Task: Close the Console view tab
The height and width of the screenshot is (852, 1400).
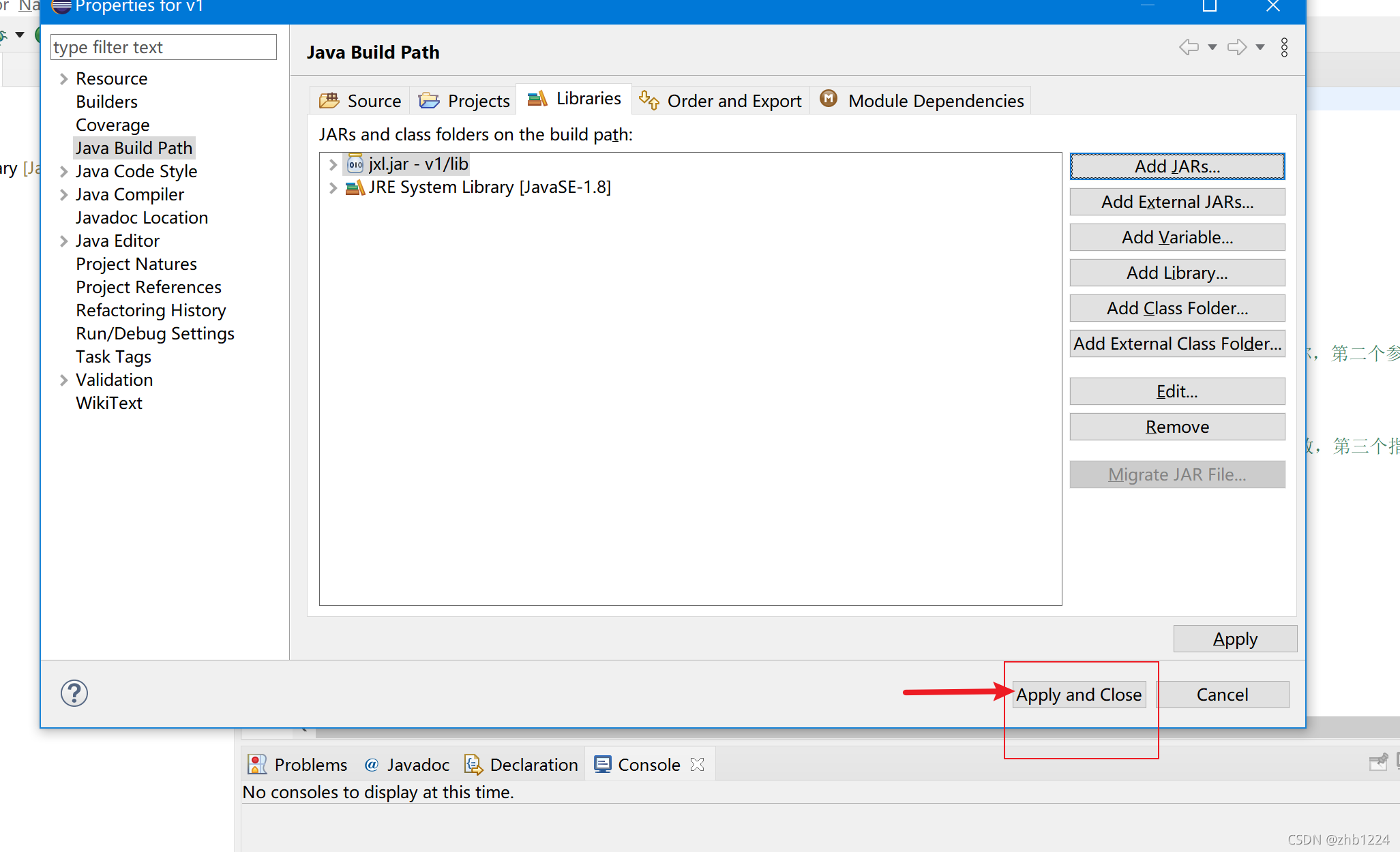Action: 697,764
